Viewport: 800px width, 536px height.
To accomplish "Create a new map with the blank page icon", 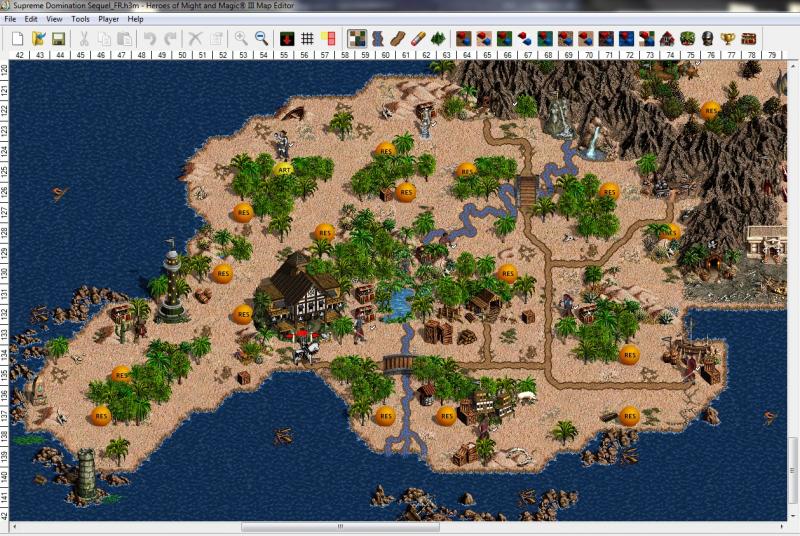I will [x=18, y=39].
